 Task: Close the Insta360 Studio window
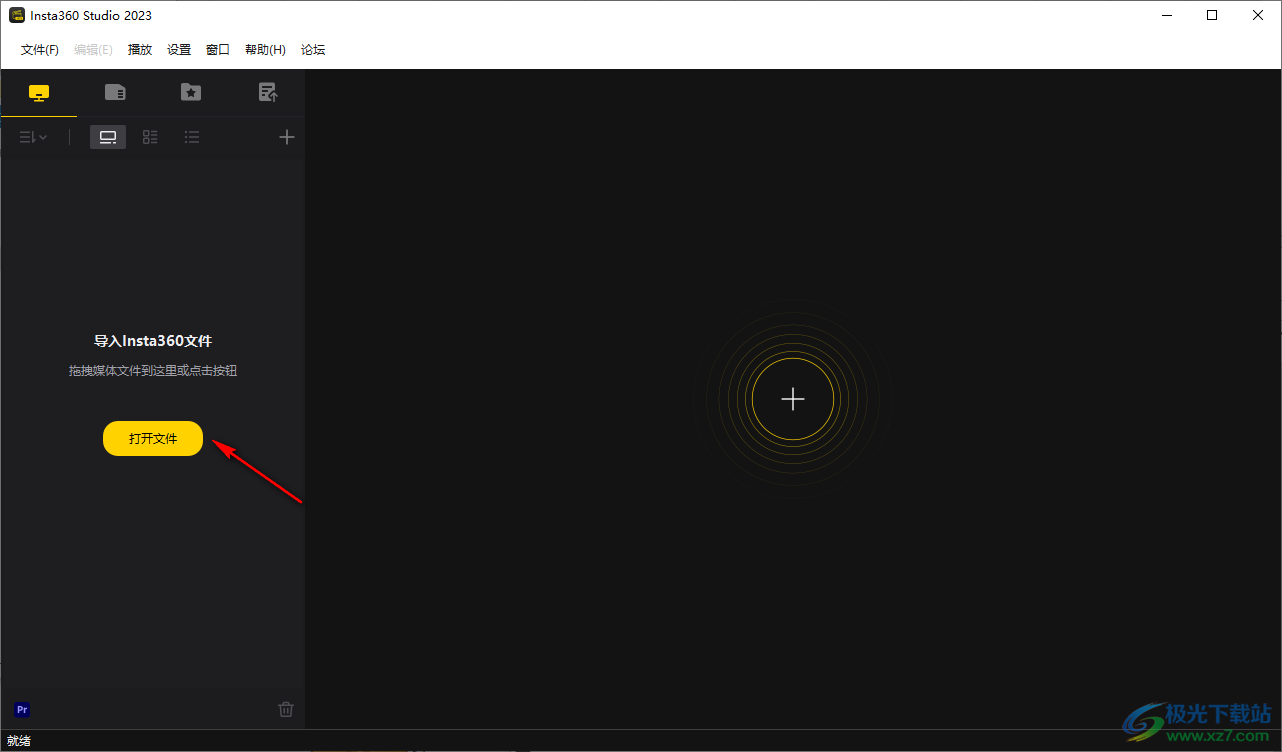1258,15
